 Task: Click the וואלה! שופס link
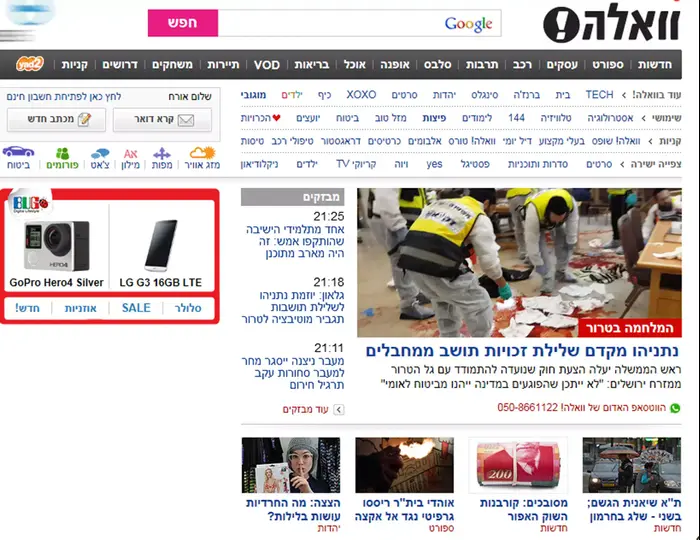(616, 141)
